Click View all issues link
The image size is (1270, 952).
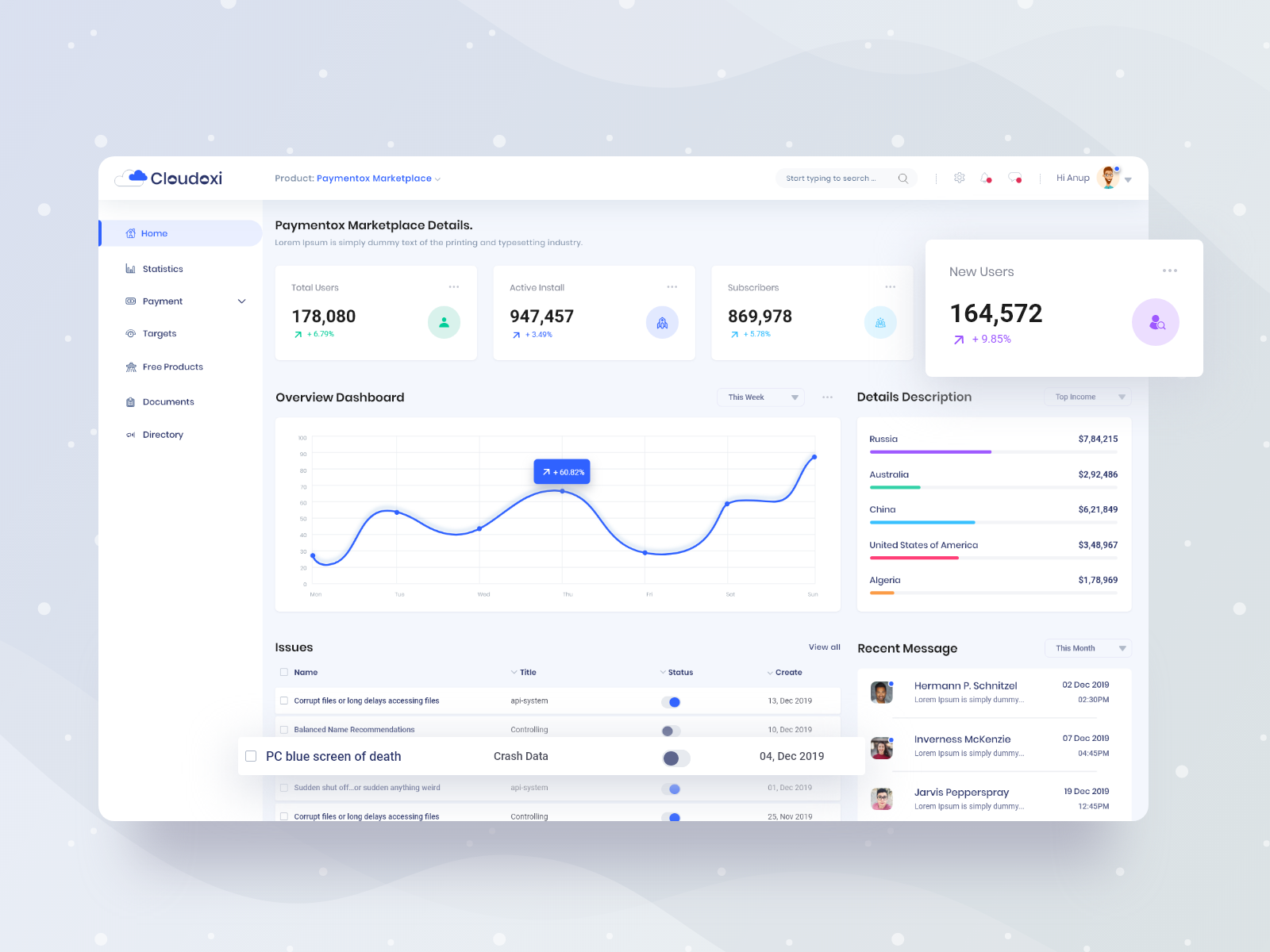[x=824, y=647]
